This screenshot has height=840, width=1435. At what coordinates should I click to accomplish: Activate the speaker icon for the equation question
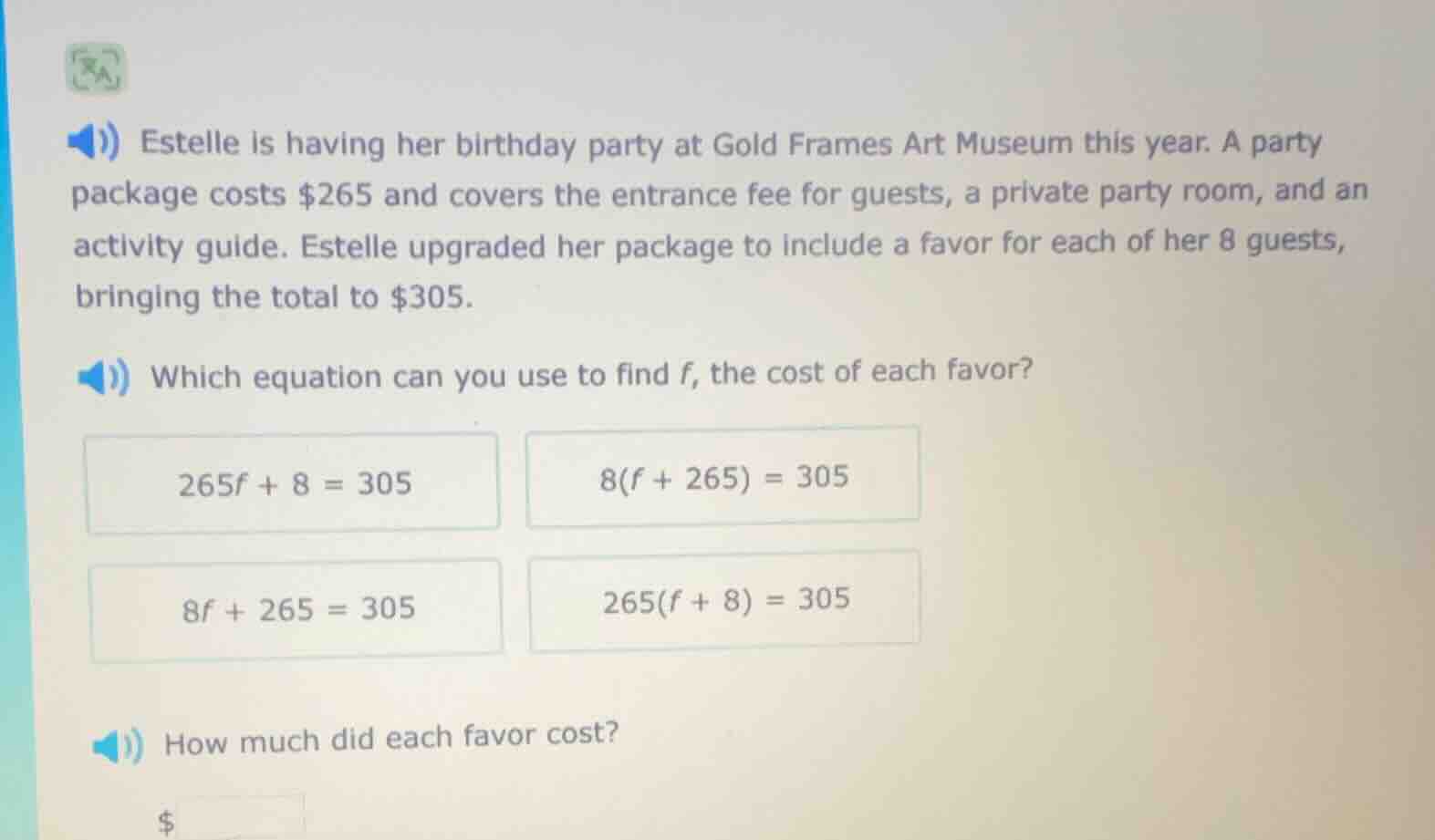pos(103,376)
